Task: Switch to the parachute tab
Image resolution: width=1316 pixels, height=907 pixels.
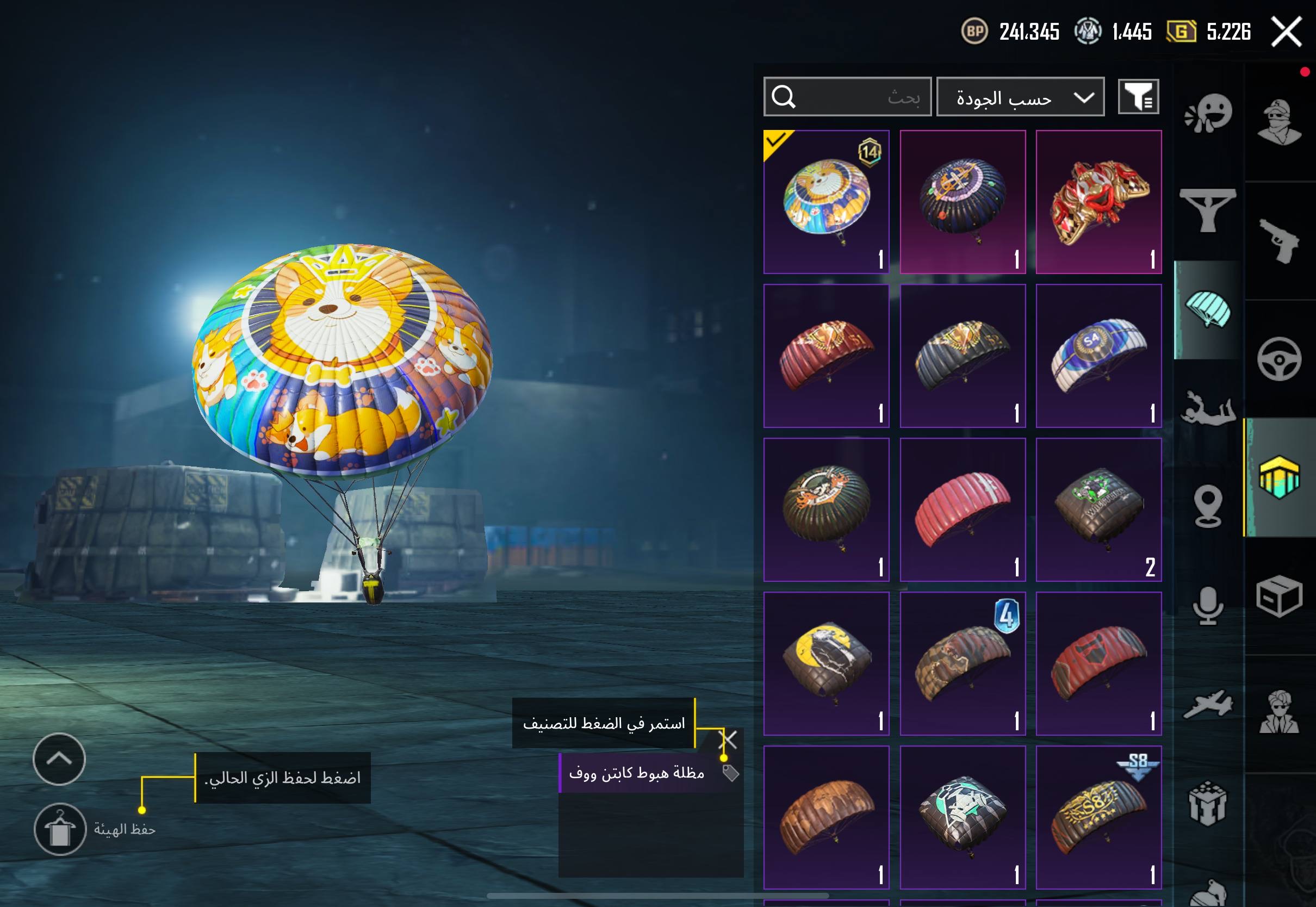Action: point(1208,310)
